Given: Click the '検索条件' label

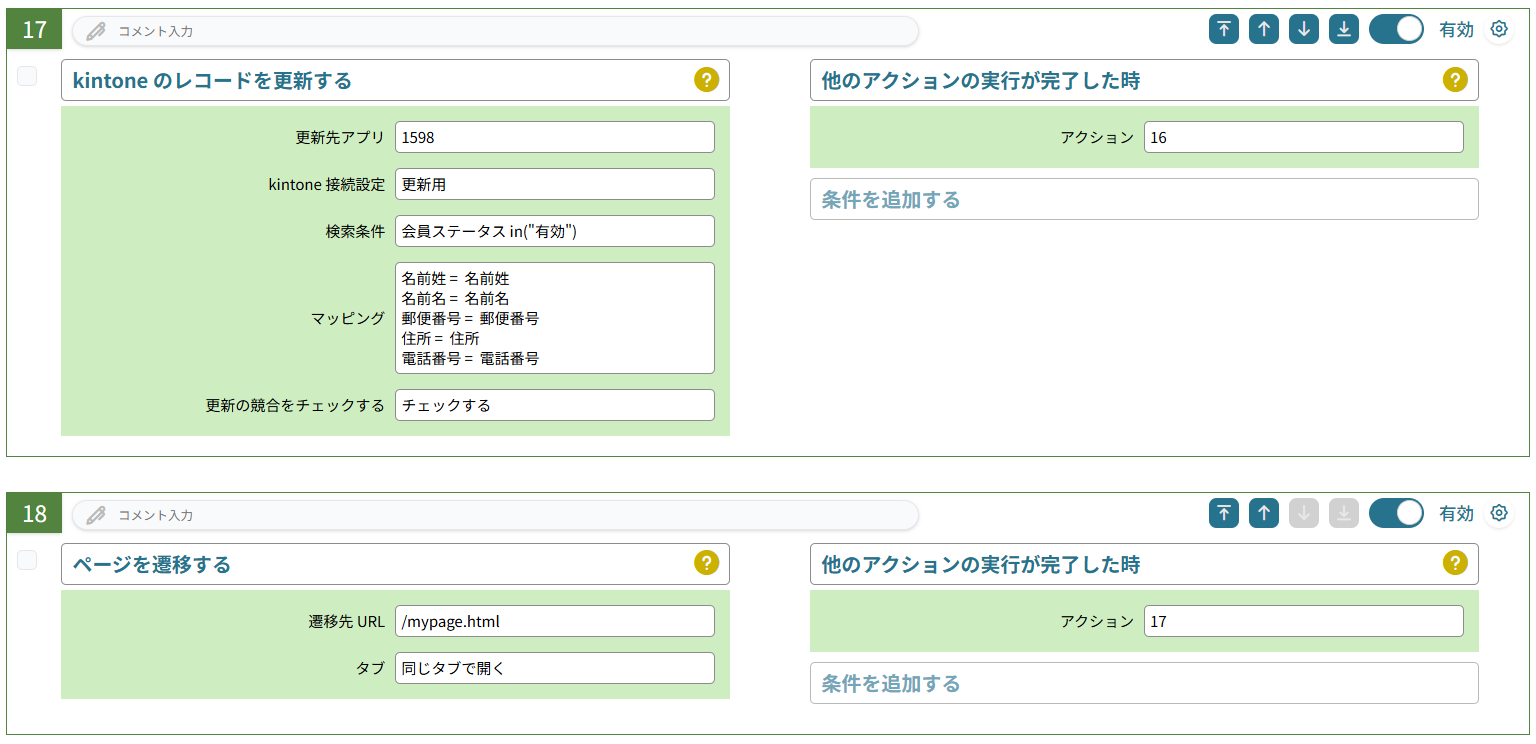Looking at the screenshot, I should [355, 231].
